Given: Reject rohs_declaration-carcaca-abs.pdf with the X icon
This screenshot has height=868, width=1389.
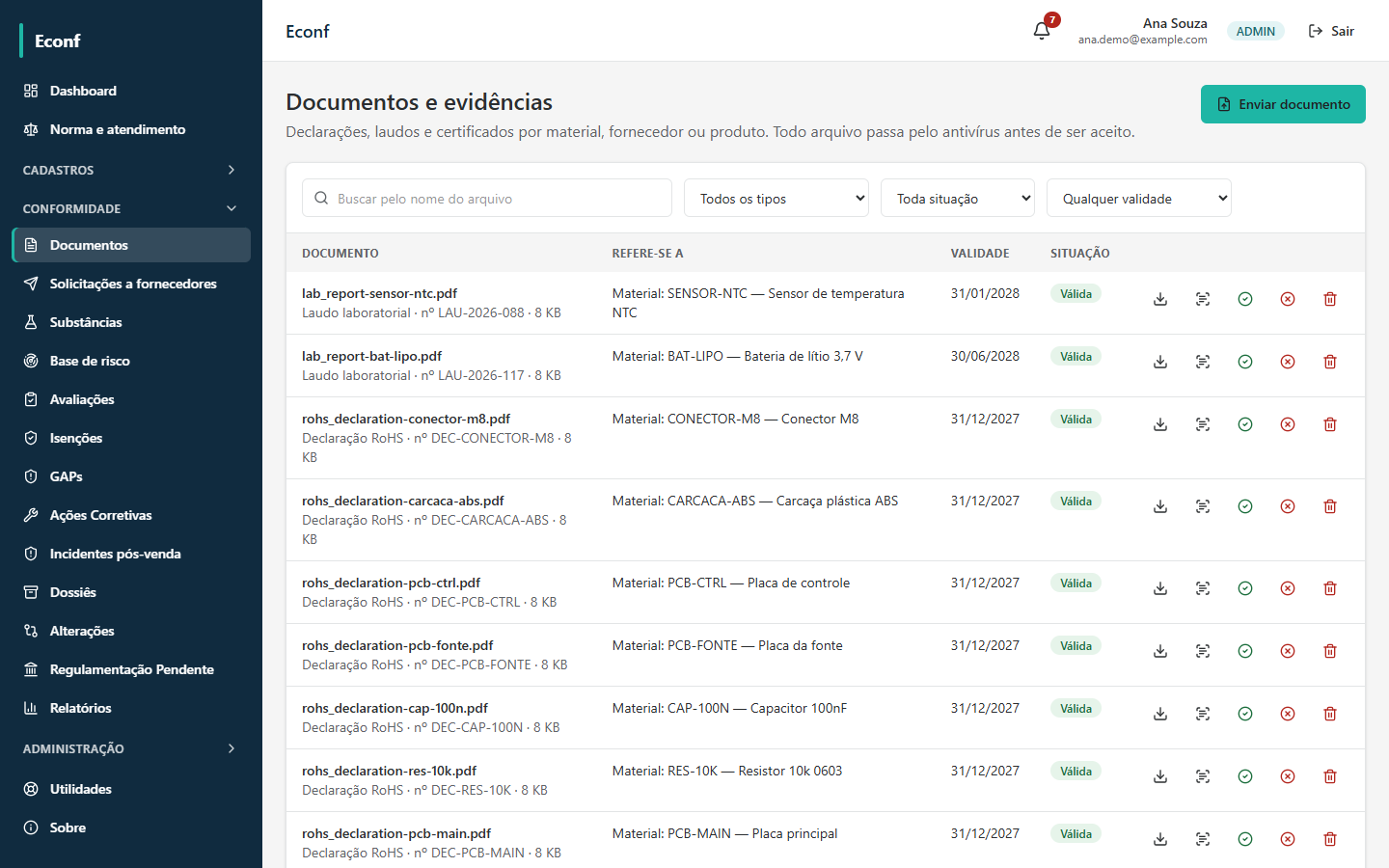Looking at the screenshot, I should tap(1288, 506).
